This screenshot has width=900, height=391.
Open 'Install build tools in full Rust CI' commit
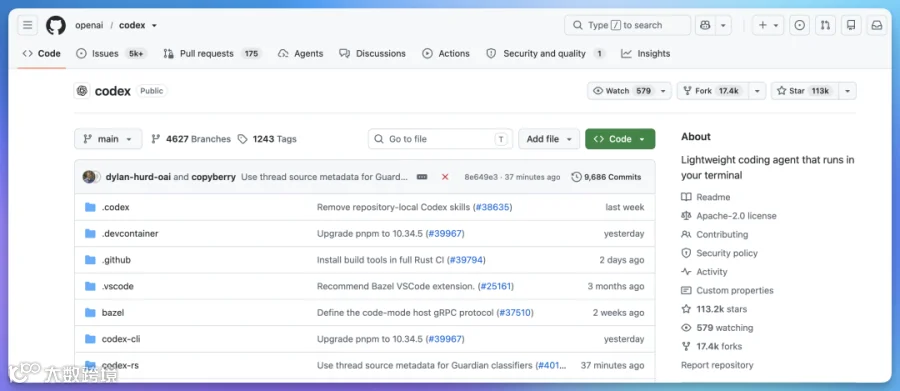pyautogui.click(x=381, y=260)
